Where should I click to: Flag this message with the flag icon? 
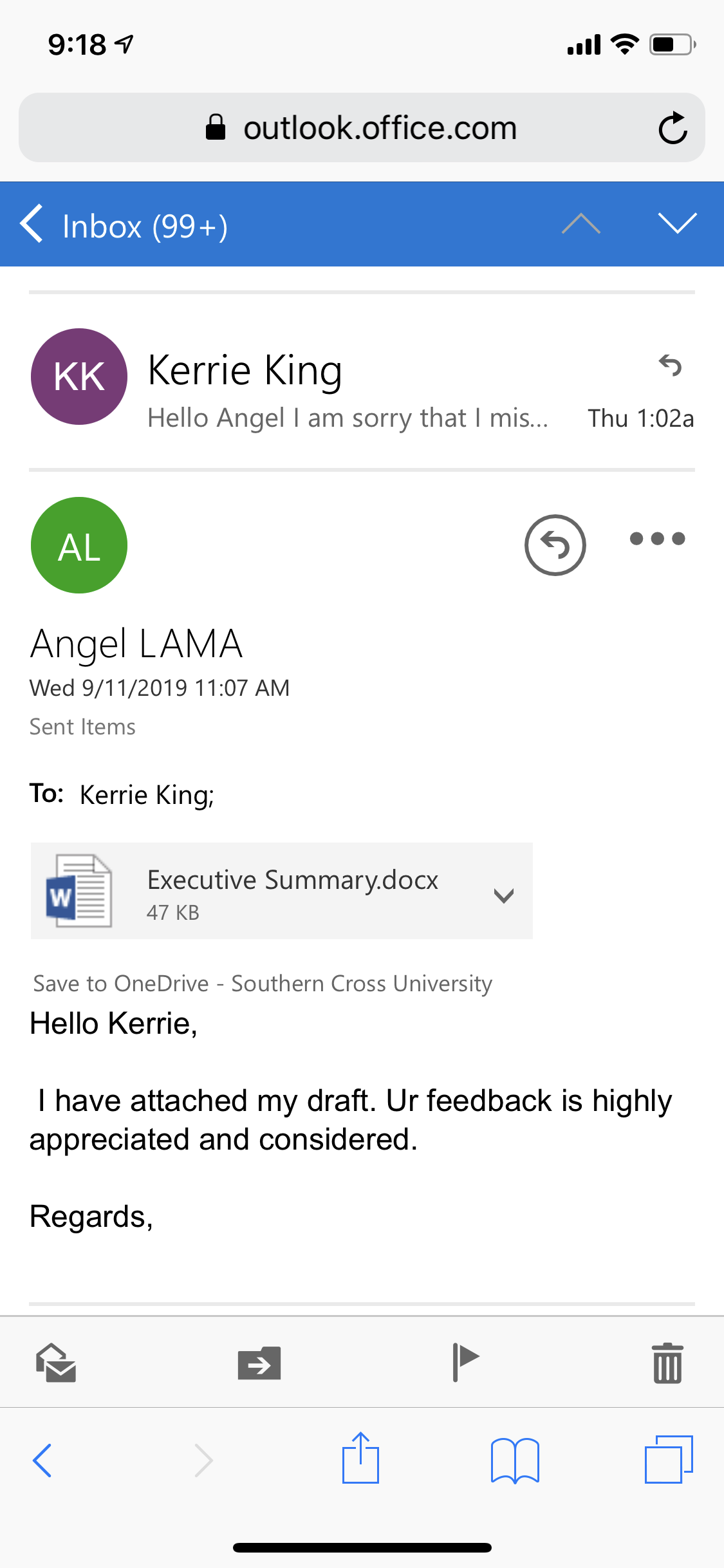465,1362
